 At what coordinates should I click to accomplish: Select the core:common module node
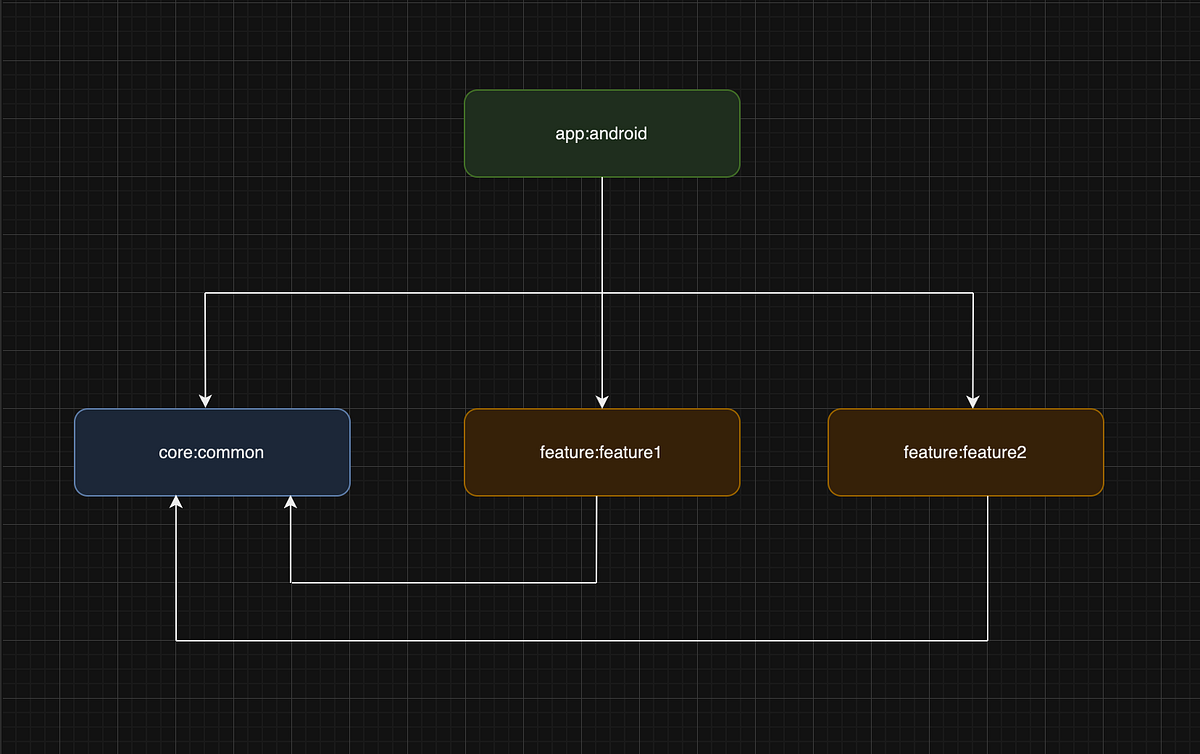[x=211, y=452]
